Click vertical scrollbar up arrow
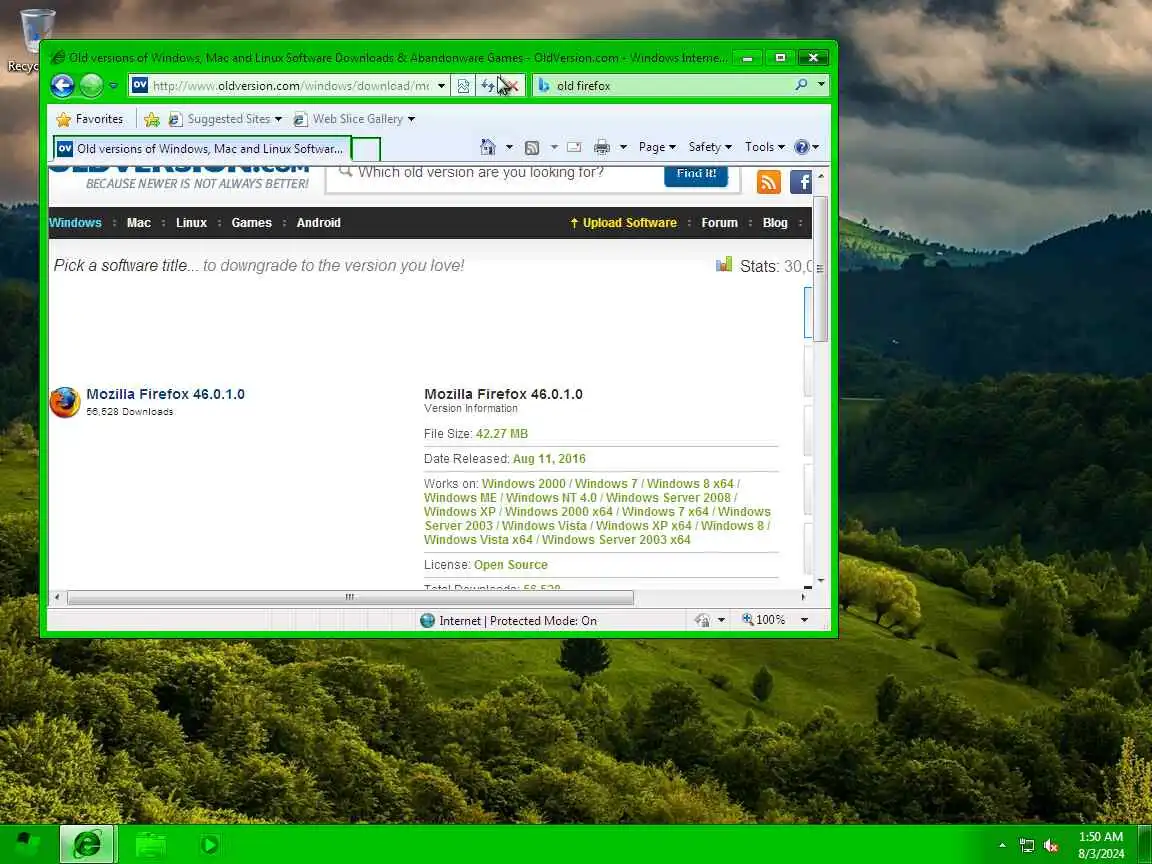This screenshot has width=1152, height=864. 821,176
